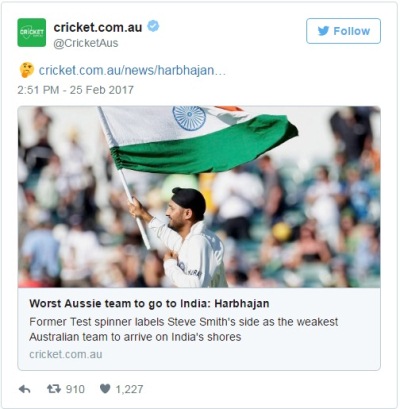Screen dimensions: 400x409
Task: Open the cricket.com.au/news/harbhajan shortened link
Action: (x=132, y=70)
